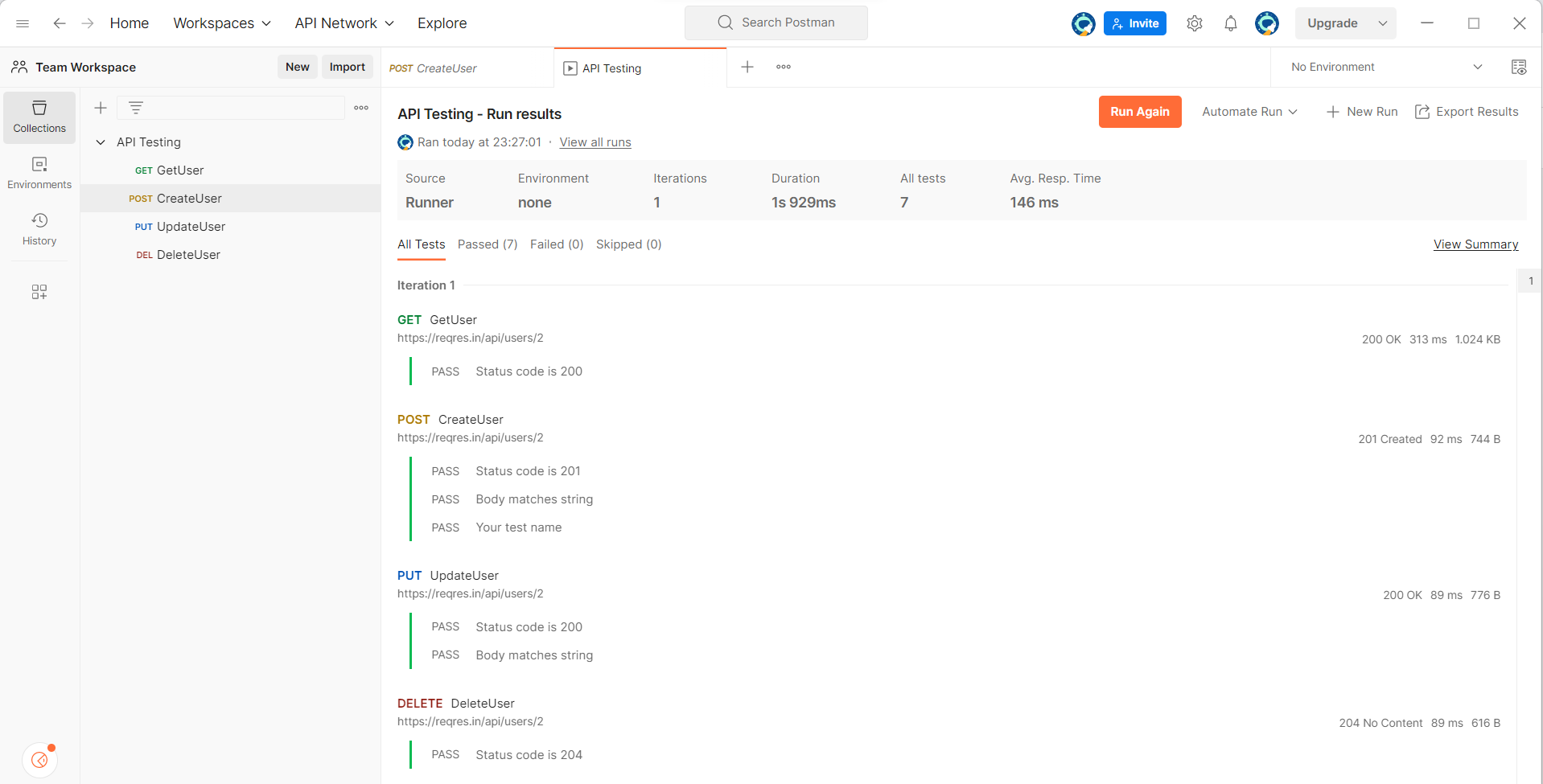Click the filter icon above the collection tree
This screenshot has width=1543, height=784.
tap(135, 107)
